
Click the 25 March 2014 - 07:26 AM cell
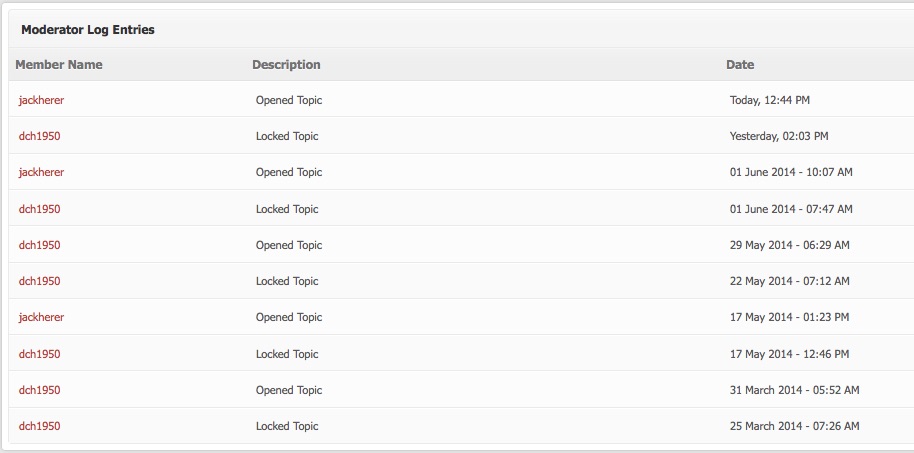795,426
